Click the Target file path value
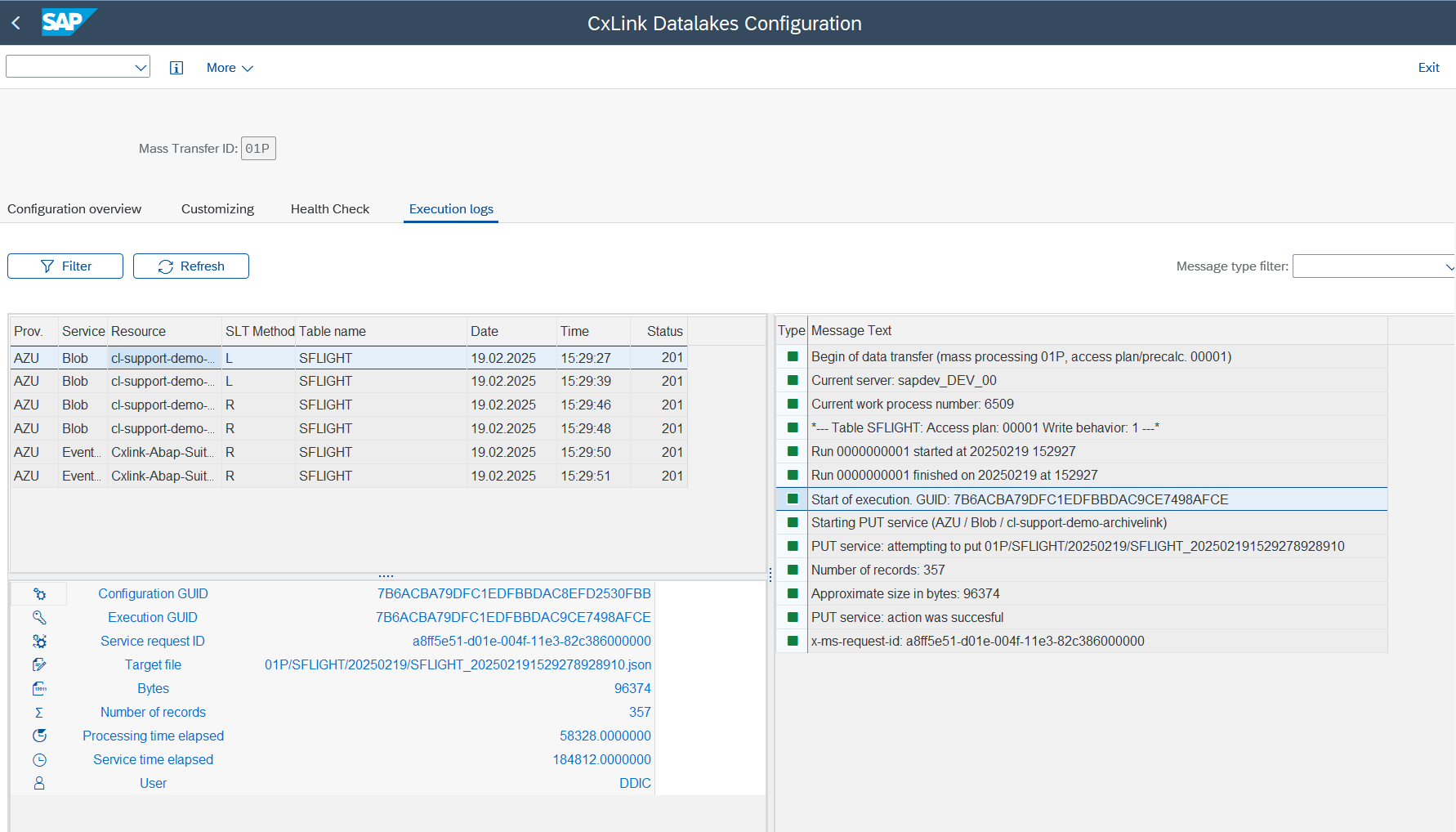Viewport: 1456px width, 832px height. pos(458,665)
